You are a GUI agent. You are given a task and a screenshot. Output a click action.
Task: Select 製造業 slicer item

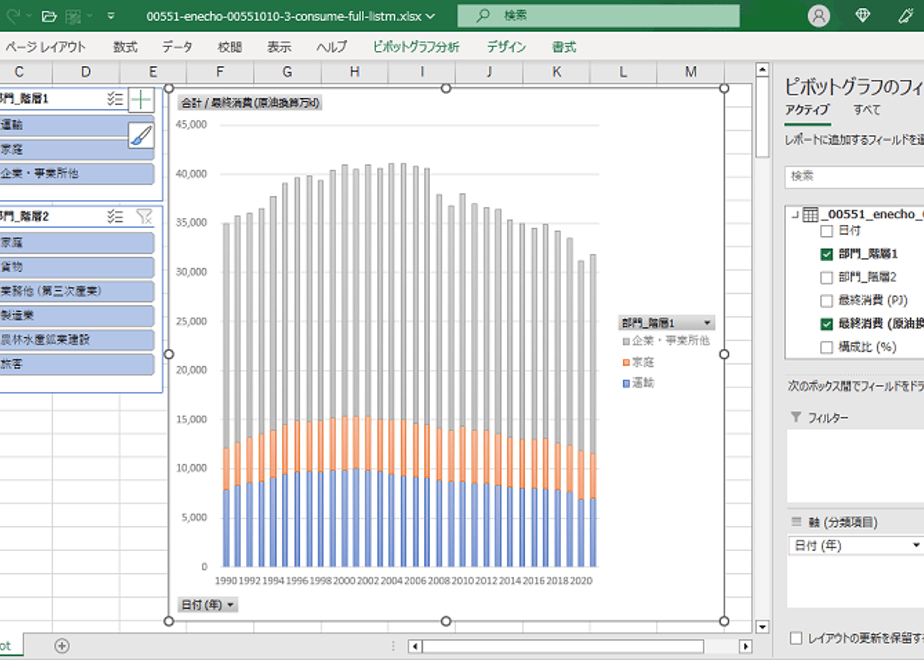pos(77,316)
